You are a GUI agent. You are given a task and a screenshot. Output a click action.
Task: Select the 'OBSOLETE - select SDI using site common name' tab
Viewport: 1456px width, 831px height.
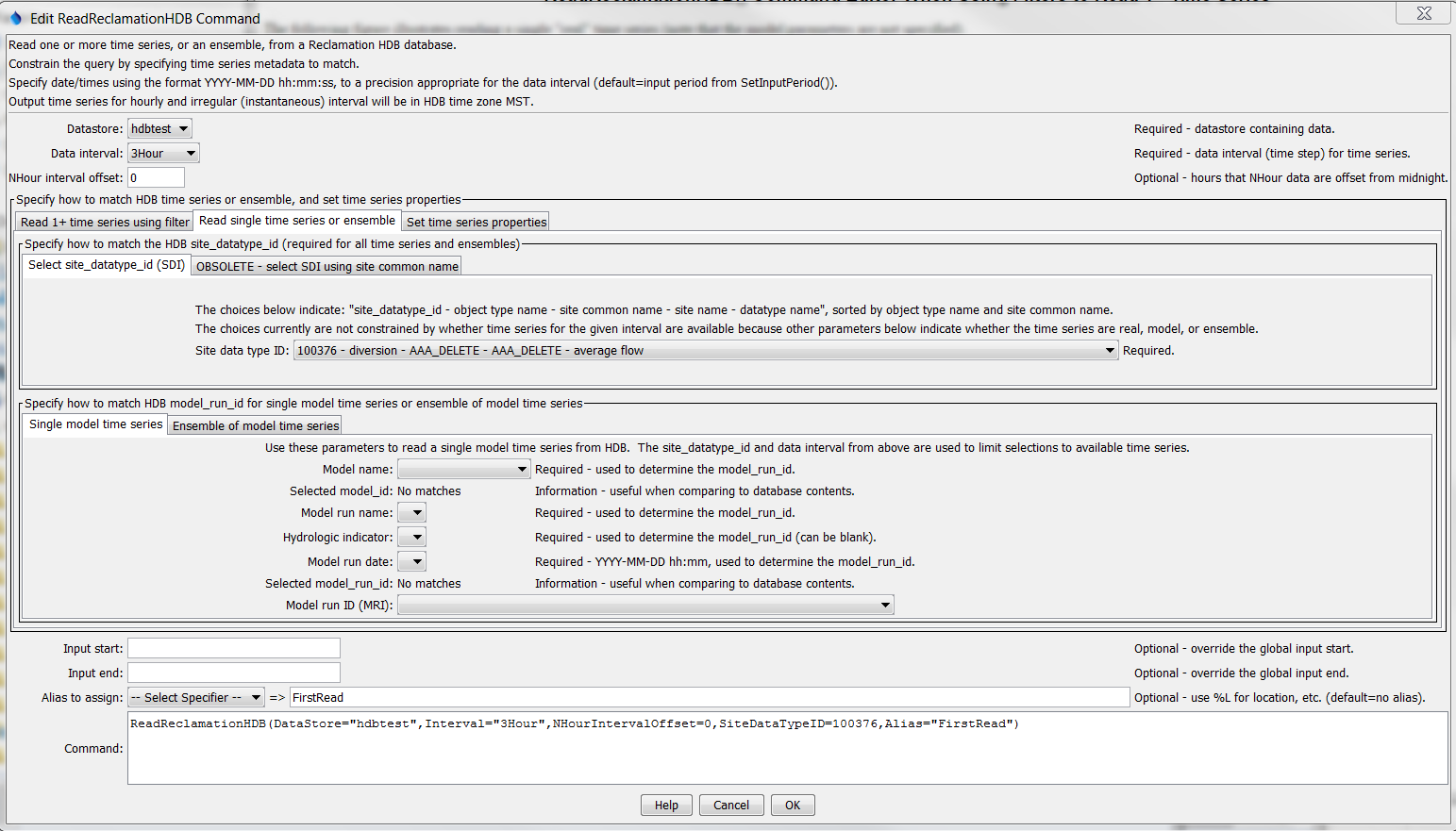(326, 265)
